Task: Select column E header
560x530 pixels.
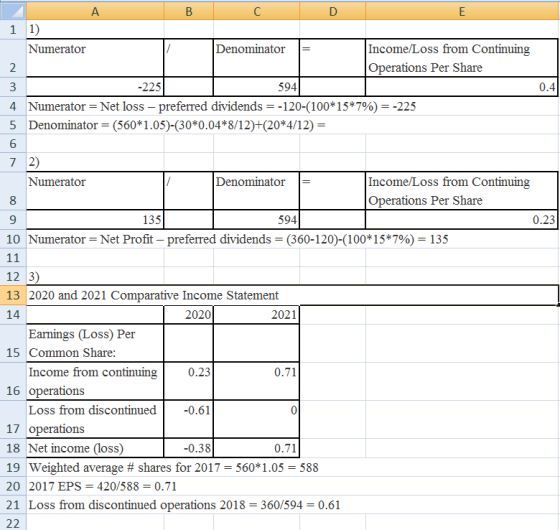Action: click(x=461, y=11)
